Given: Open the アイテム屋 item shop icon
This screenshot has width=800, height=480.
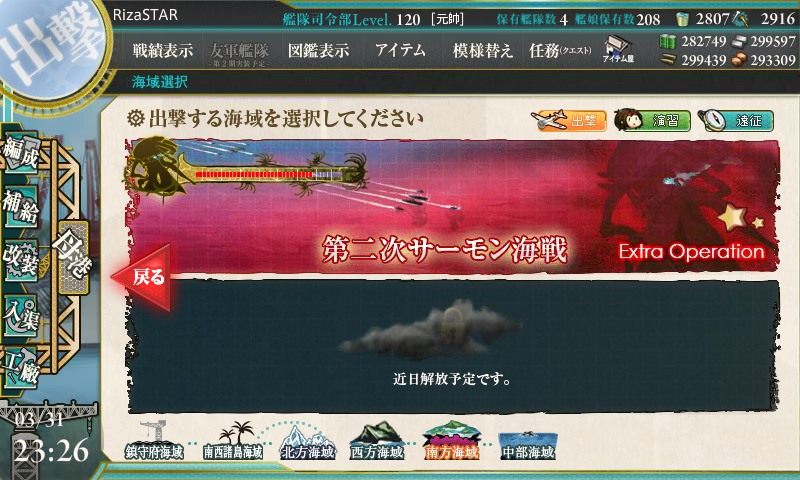Looking at the screenshot, I should (618, 49).
